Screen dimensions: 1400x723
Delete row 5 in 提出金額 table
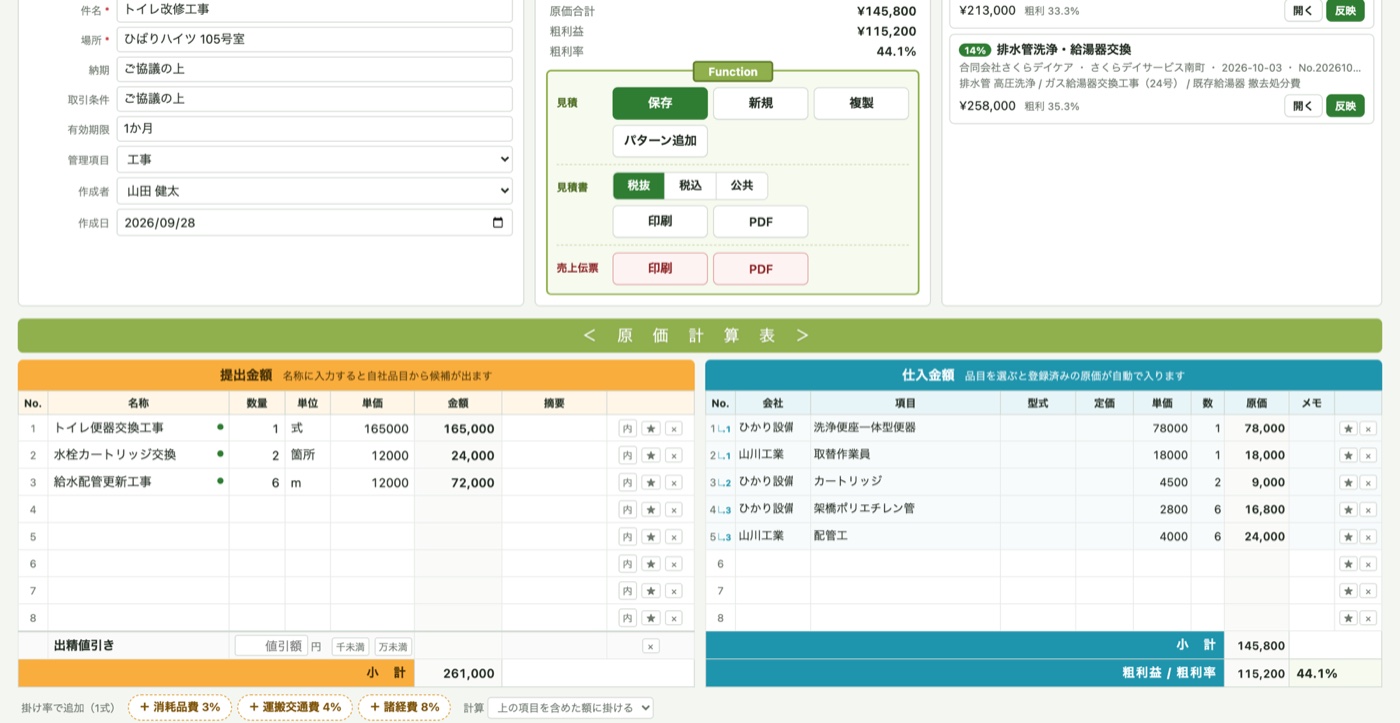pos(673,536)
